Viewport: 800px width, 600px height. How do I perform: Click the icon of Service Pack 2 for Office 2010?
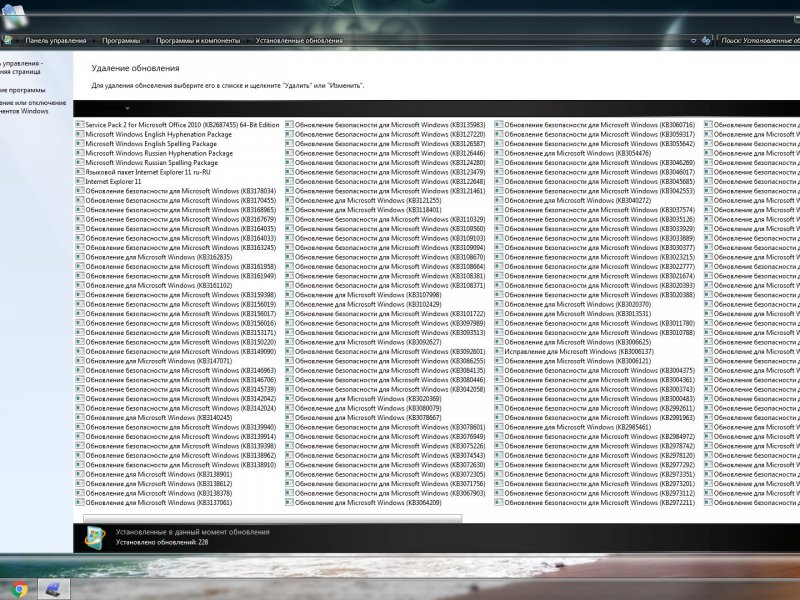[x=80, y=124]
